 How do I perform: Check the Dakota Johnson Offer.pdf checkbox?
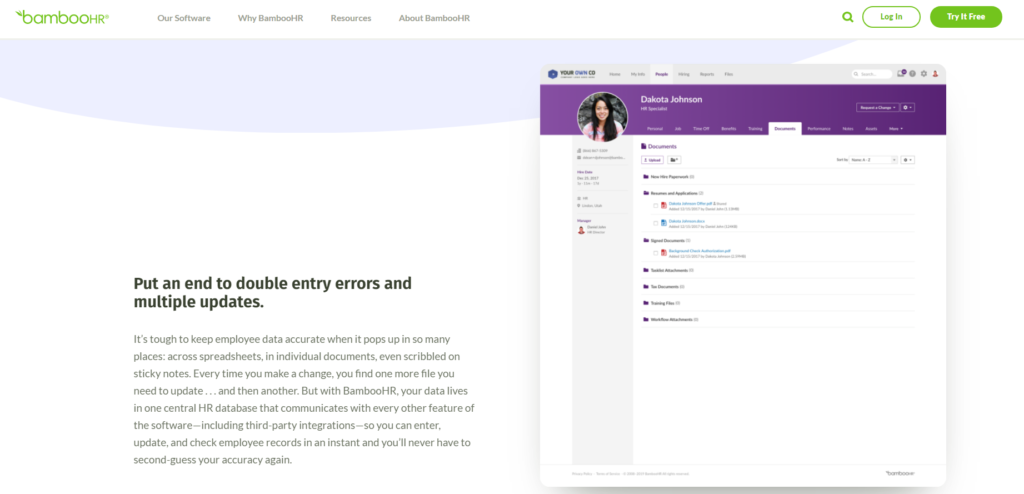(x=656, y=205)
